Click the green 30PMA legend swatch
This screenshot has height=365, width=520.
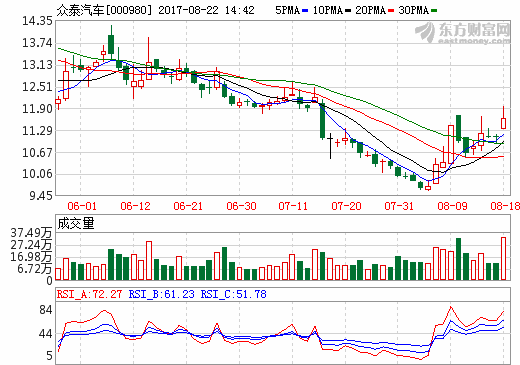click(434, 11)
